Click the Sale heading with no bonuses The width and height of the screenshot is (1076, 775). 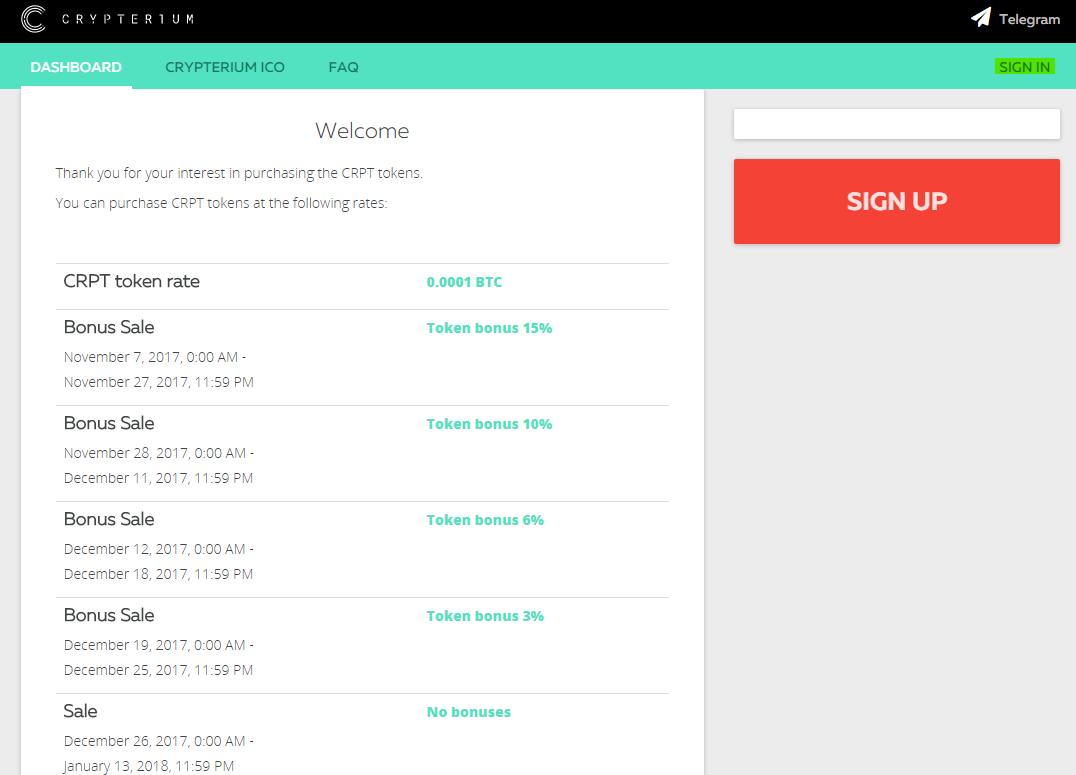[x=80, y=712]
